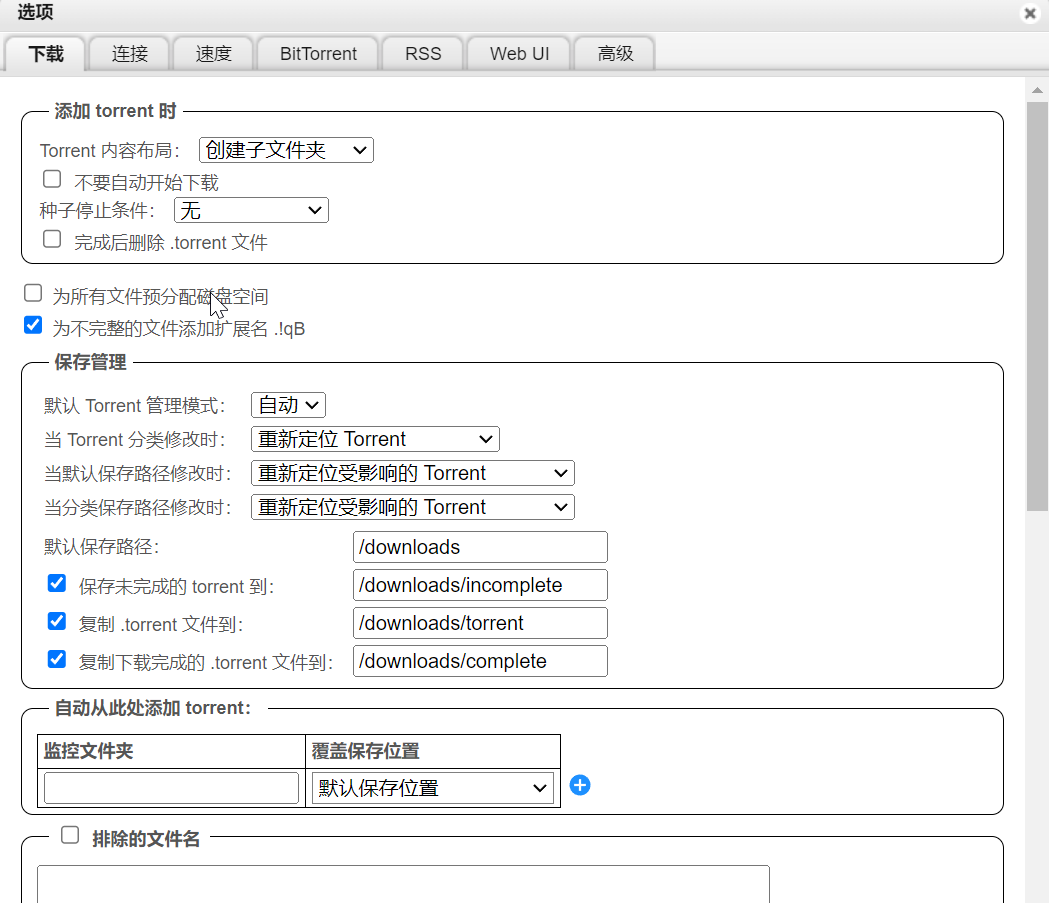Viewport: 1049px width, 903px height.
Task: Switch to the Web UI tab
Action: point(518,53)
